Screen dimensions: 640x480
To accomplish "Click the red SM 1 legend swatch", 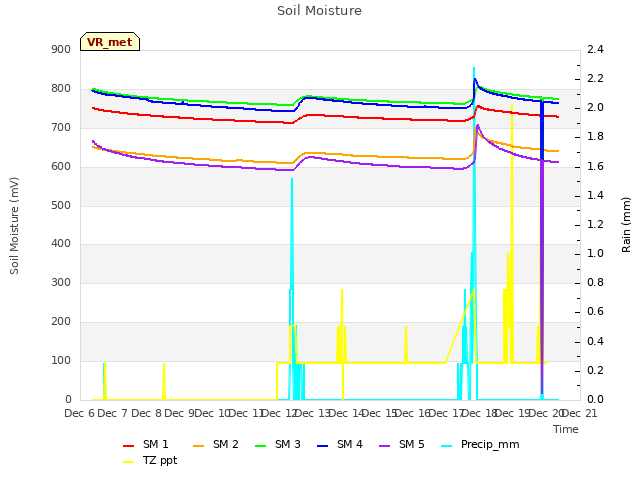I will (x=129, y=446).
